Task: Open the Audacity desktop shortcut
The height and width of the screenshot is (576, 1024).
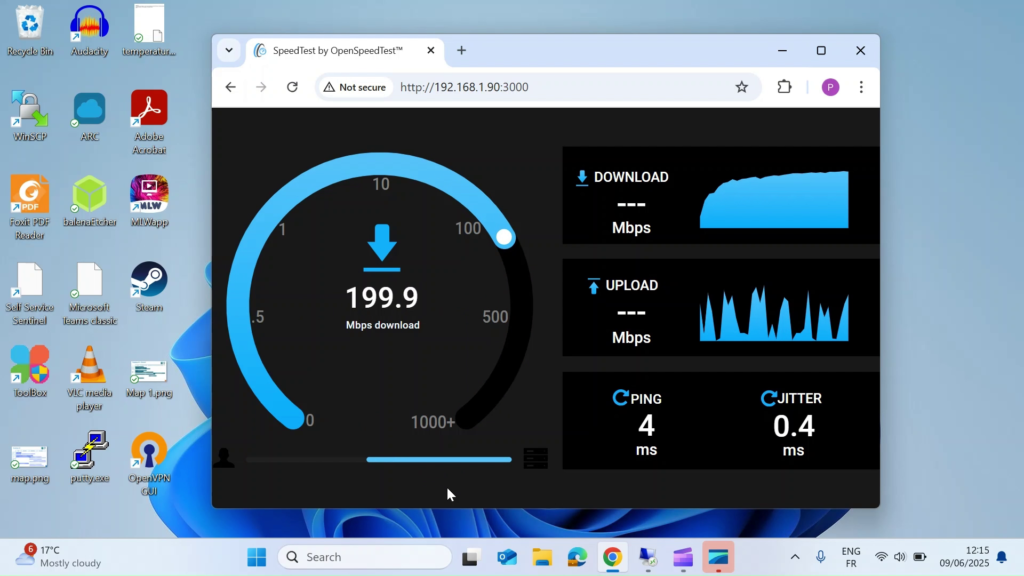Action: [x=89, y=31]
